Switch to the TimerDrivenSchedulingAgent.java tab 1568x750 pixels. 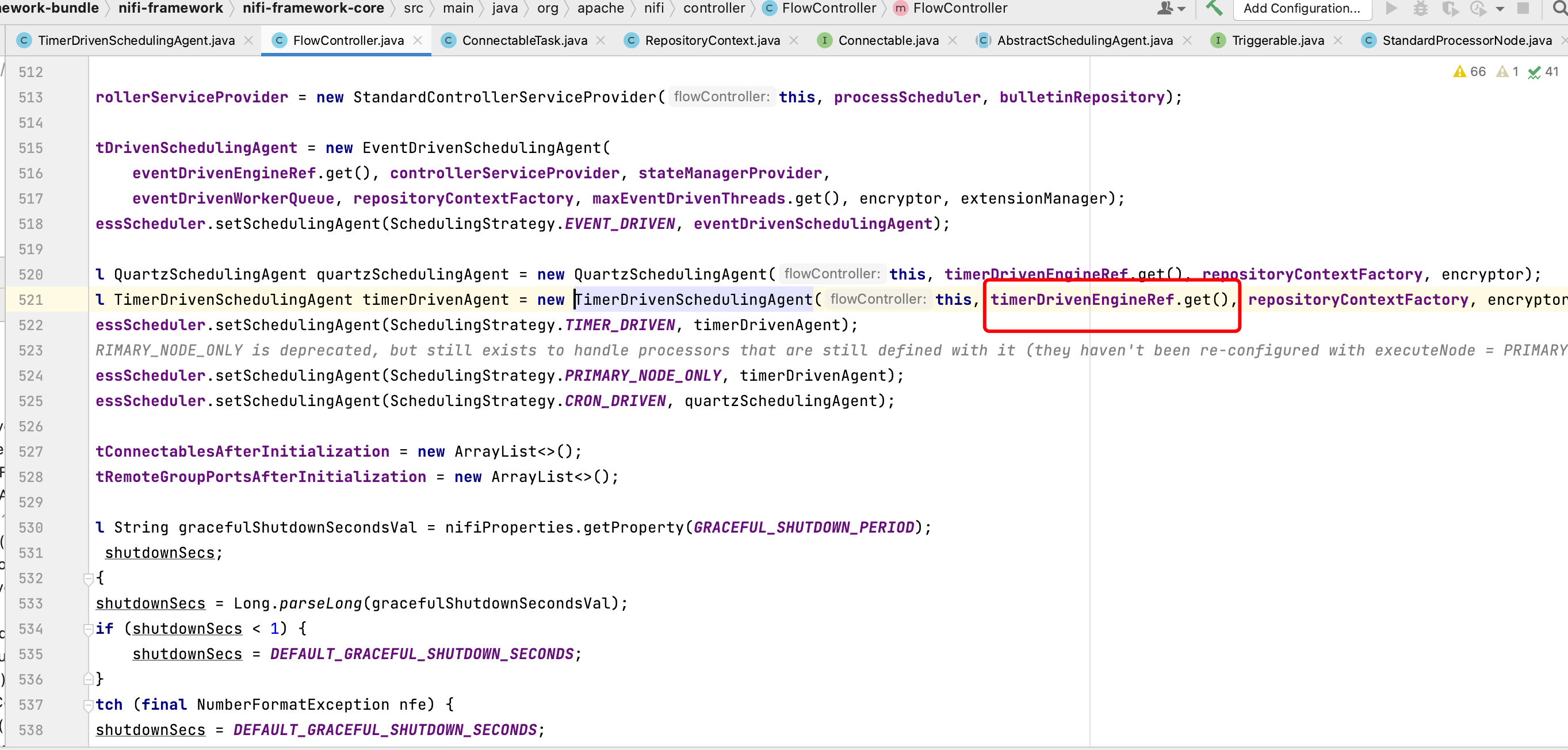(x=136, y=40)
